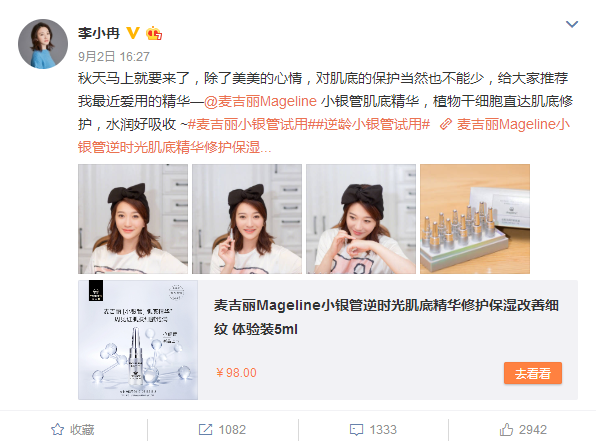Viewport: 596px width, 448px height.
Task: Click the gold V verified badge
Action: (x=133, y=33)
